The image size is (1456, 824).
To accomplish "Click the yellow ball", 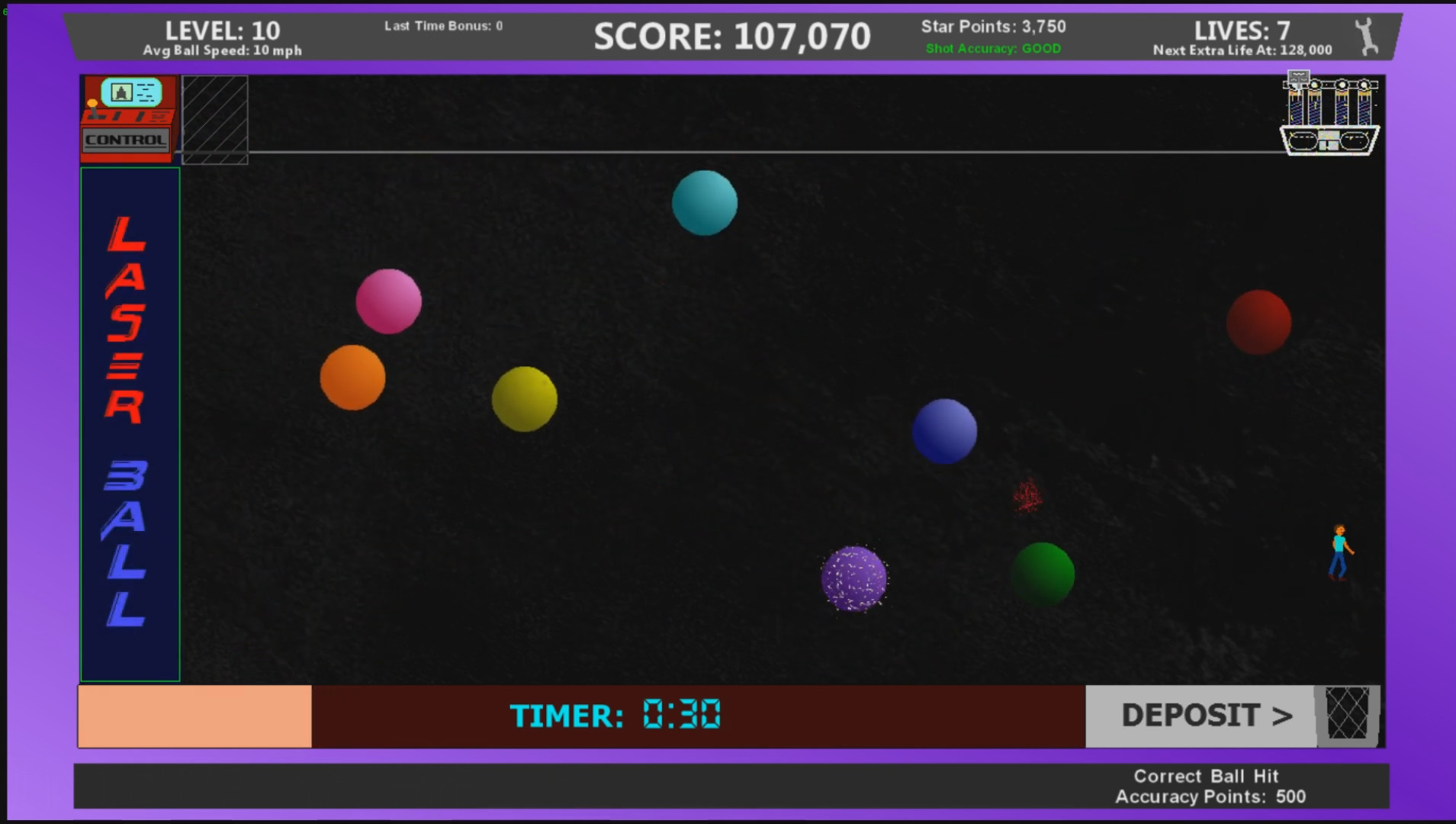I will click(525, 399).
